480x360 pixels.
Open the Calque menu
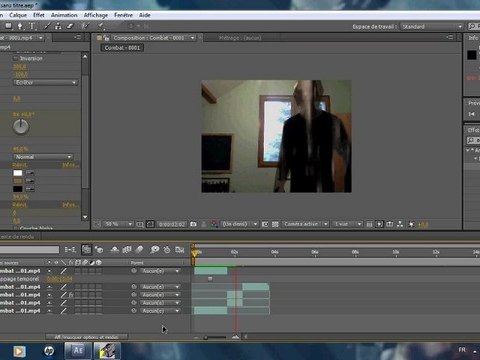click(x=18, y=15)
